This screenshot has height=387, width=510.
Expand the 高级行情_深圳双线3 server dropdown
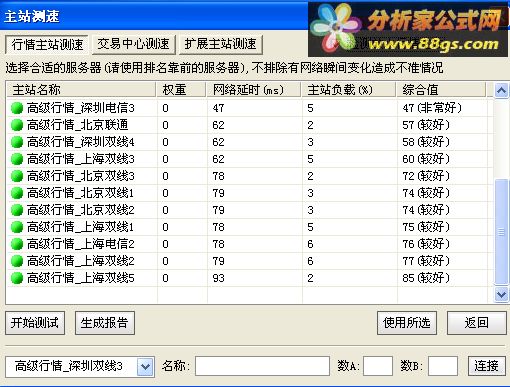click(x=145, y=367)
